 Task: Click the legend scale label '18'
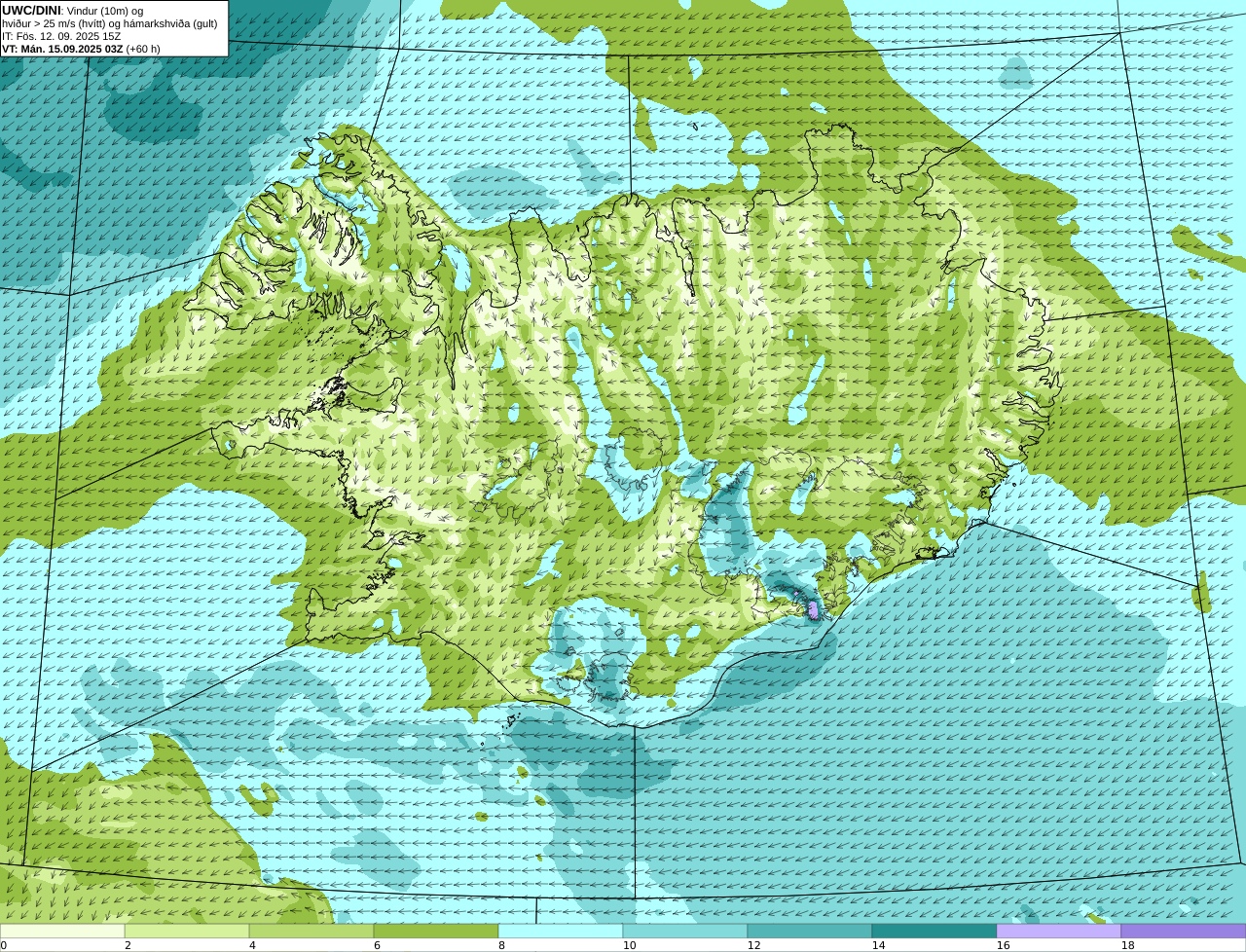point(1128,945)
